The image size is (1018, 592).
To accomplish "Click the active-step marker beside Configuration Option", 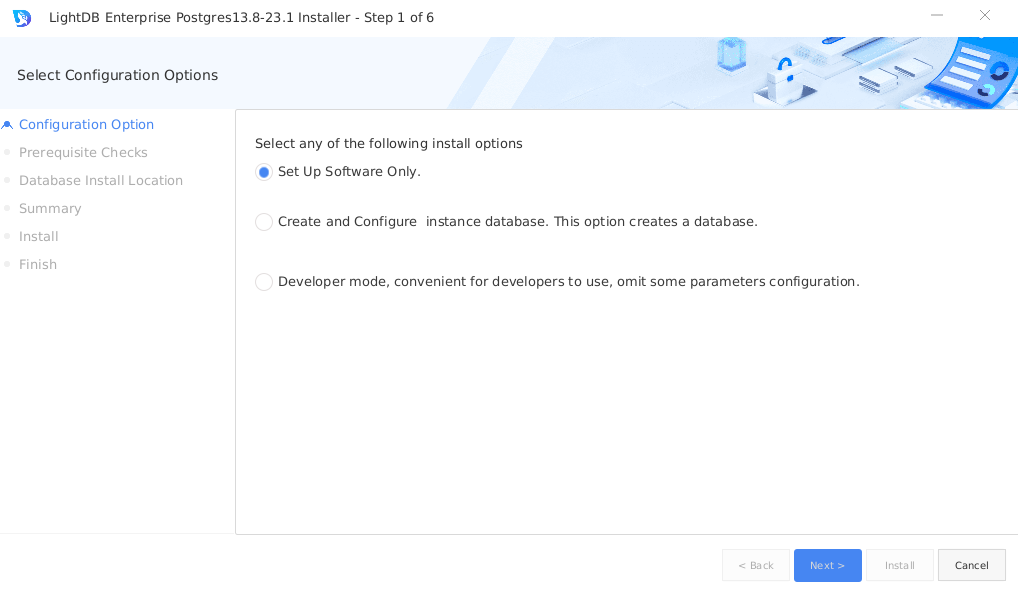I will pyautogui.click(x=7, y=125).
